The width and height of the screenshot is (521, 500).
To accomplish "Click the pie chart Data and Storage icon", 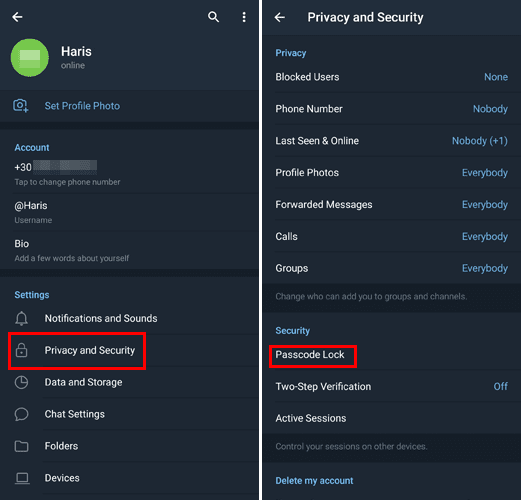I will [x=21, y=382].
